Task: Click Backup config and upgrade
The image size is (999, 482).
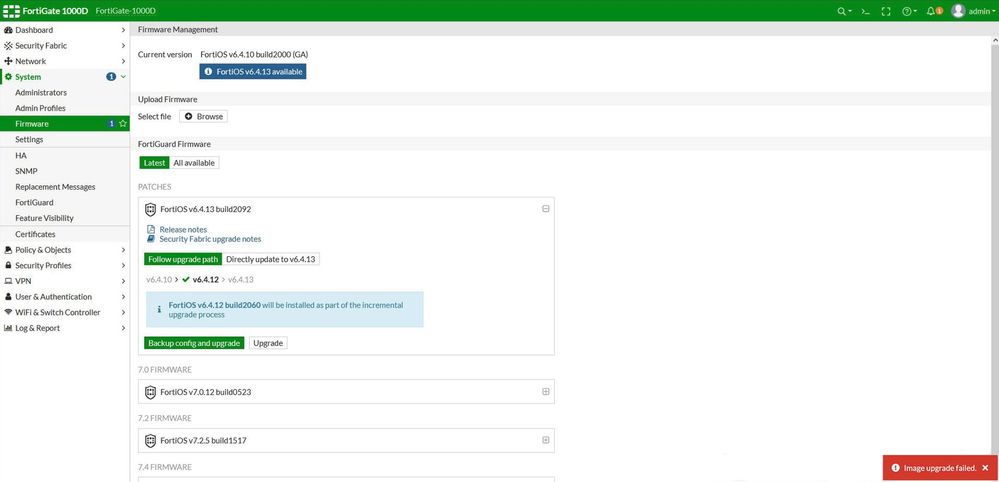Action: coord(194,343)
